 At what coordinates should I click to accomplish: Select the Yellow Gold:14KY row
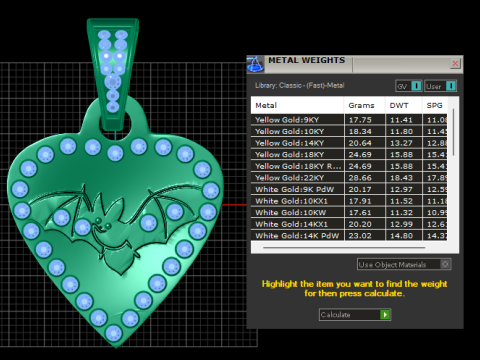click(349, 143)
